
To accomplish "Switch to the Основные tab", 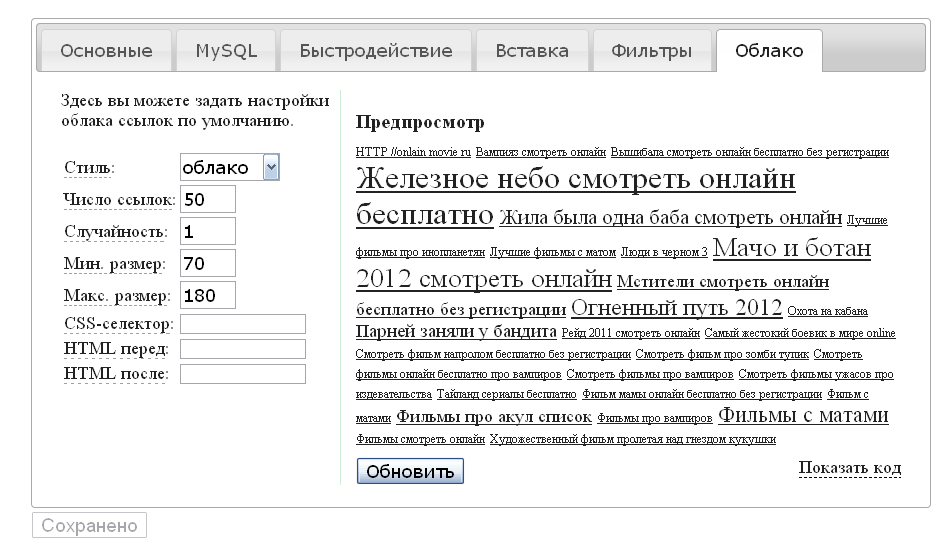I will (x=106, y=51).
